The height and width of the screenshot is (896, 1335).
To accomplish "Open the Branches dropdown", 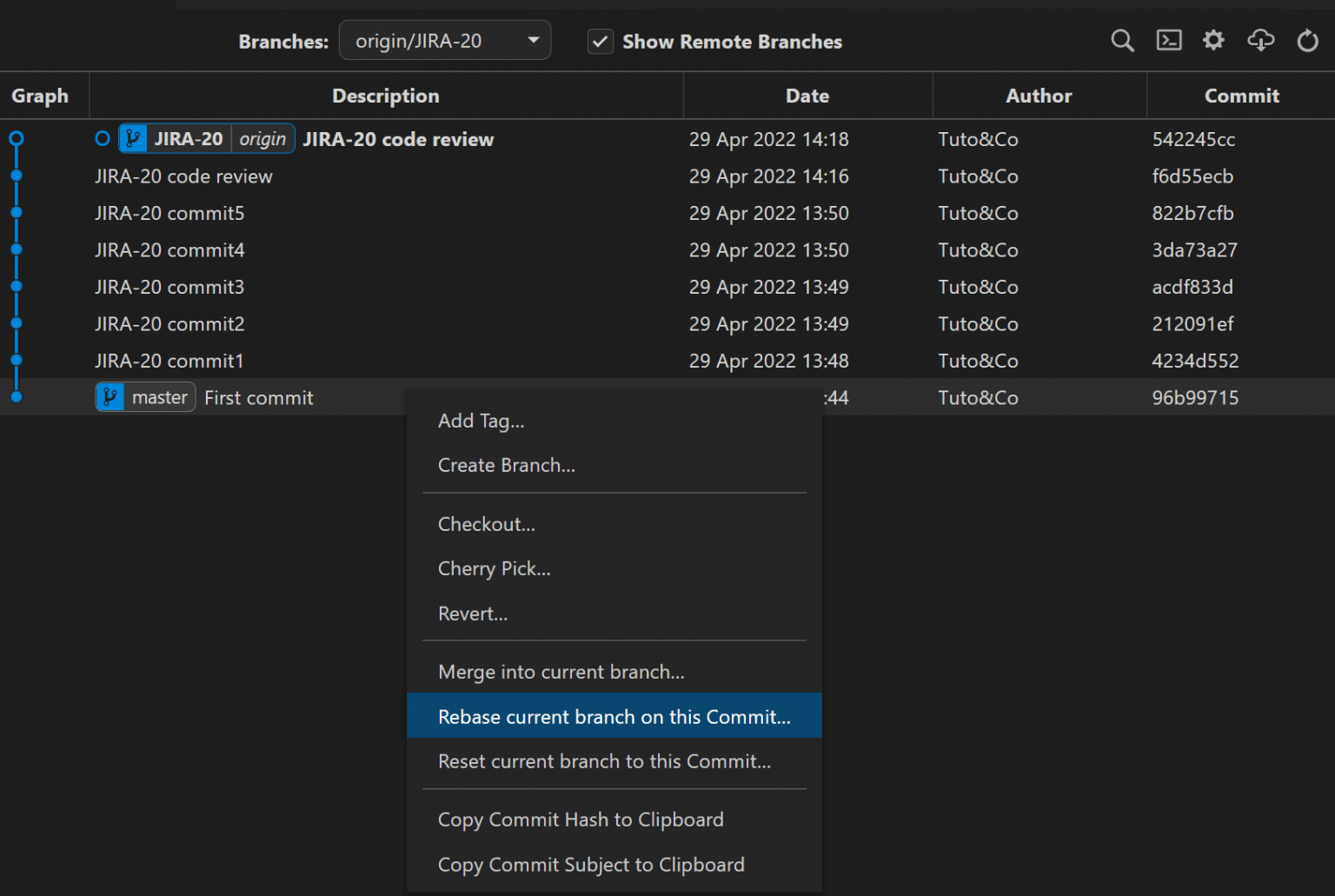I will [444, 39].
